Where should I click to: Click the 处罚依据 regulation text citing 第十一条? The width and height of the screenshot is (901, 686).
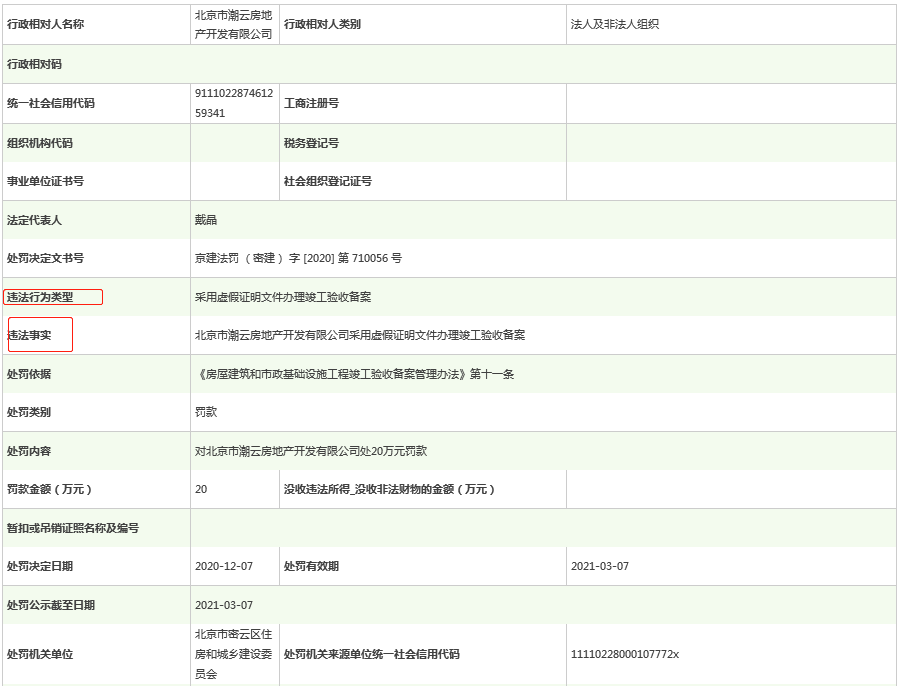[x=354, y=374]
